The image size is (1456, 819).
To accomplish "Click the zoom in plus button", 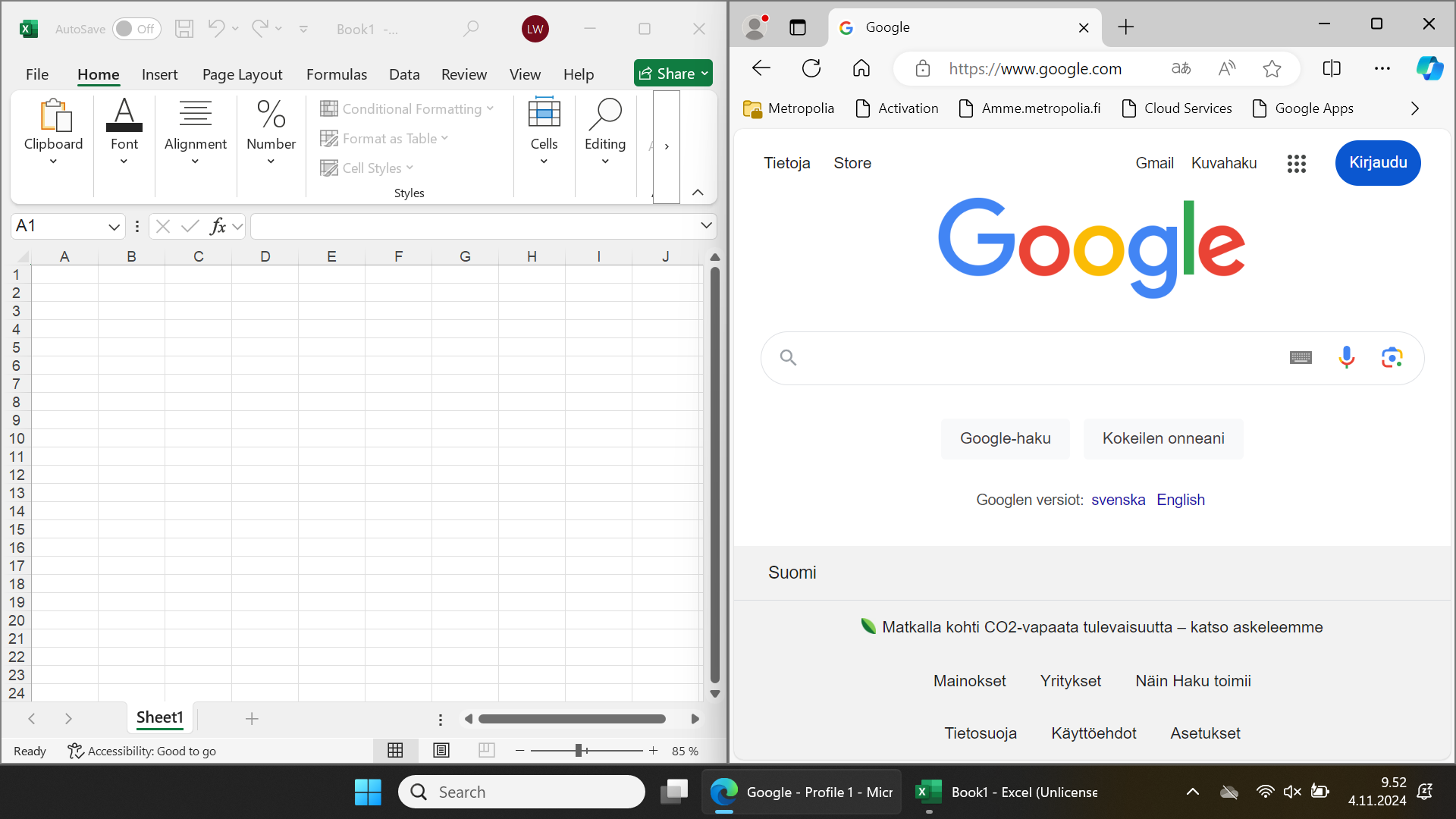I will [x=653, y=751].
